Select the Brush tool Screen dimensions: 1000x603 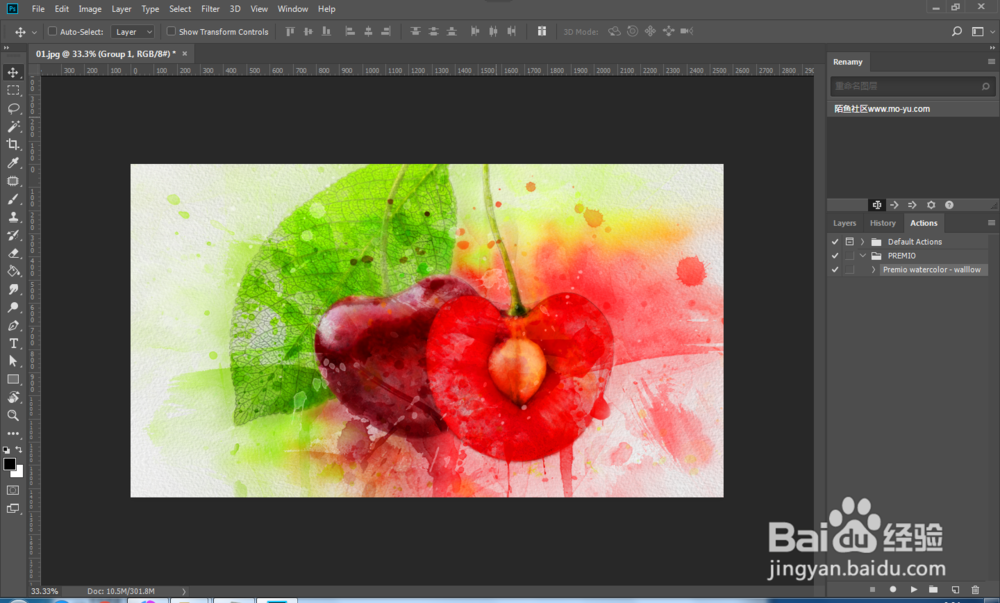coord(13,199)
